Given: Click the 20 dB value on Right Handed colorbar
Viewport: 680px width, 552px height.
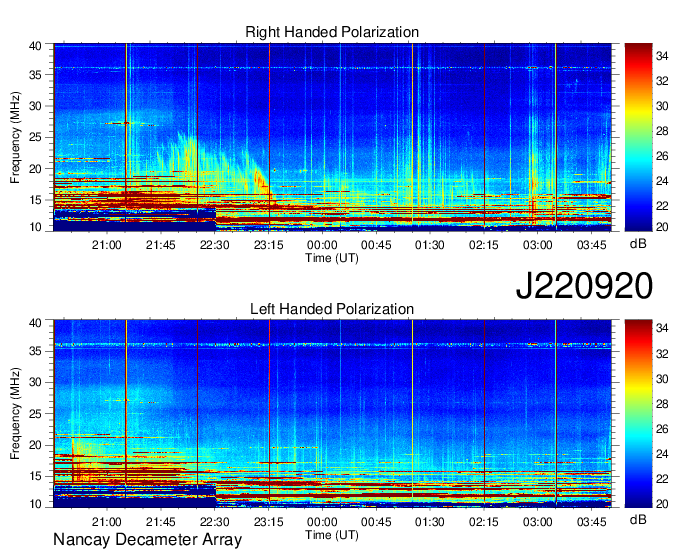Looking at the screenshot, I should 662,227.
